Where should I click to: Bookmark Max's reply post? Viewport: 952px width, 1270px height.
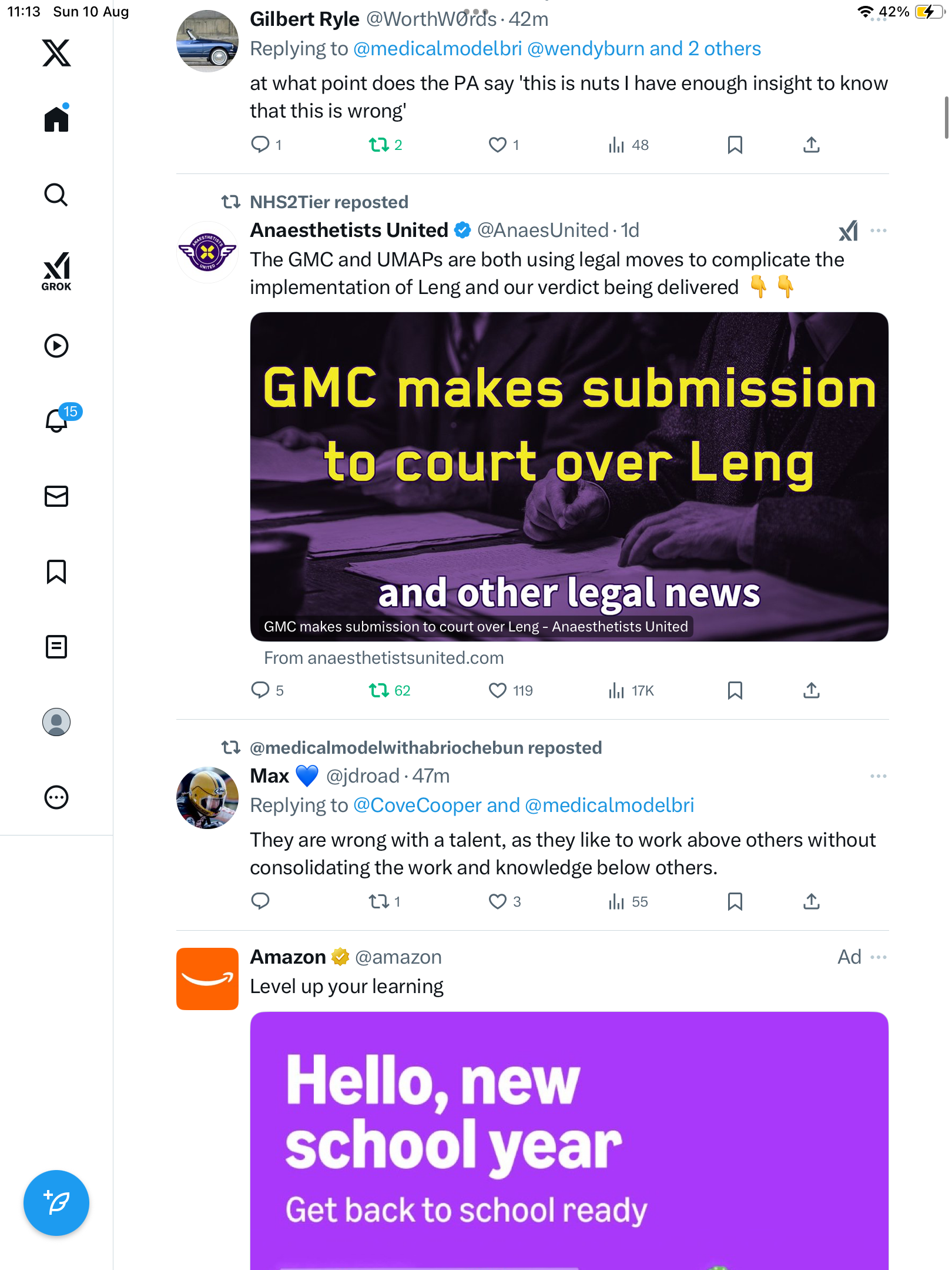coord(735,901)
